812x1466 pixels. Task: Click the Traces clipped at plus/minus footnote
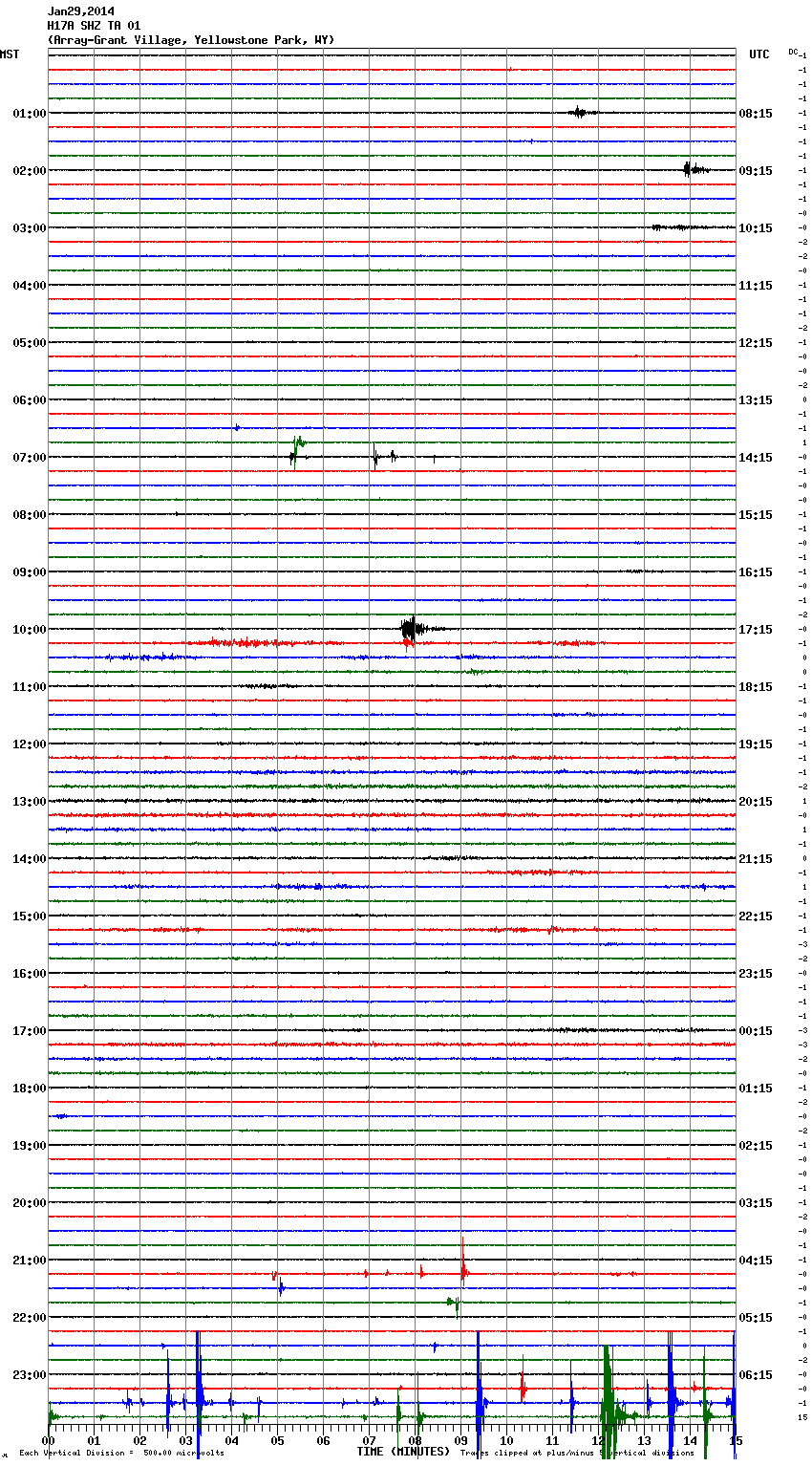[x=577, y=1454]
